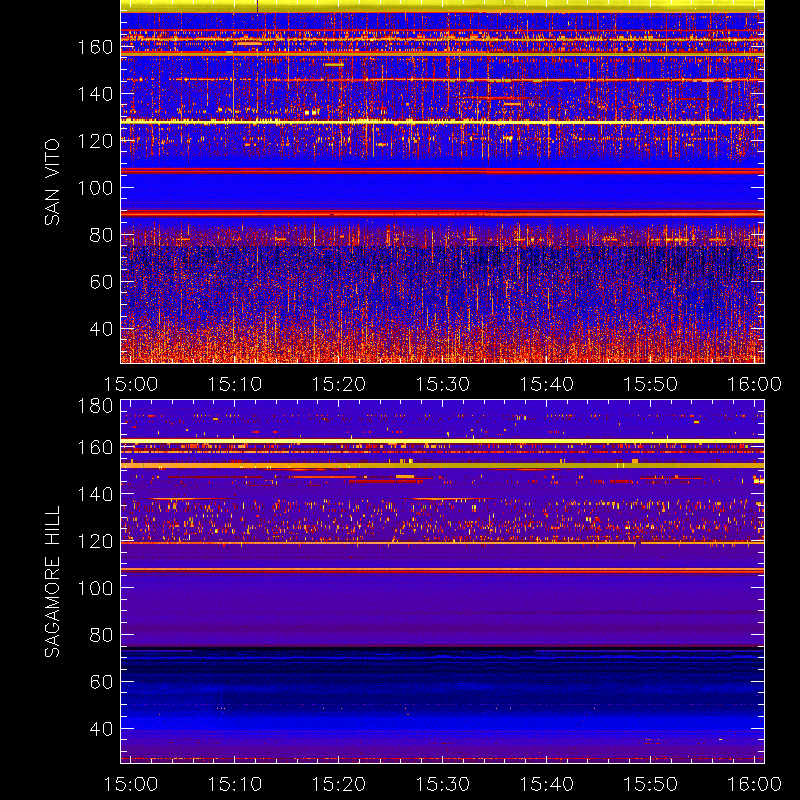Screen dimensions: 800x800
Task: Select the 100 tick label on San Vito axis
Action: pyautogui.click(x=95, y=188)
